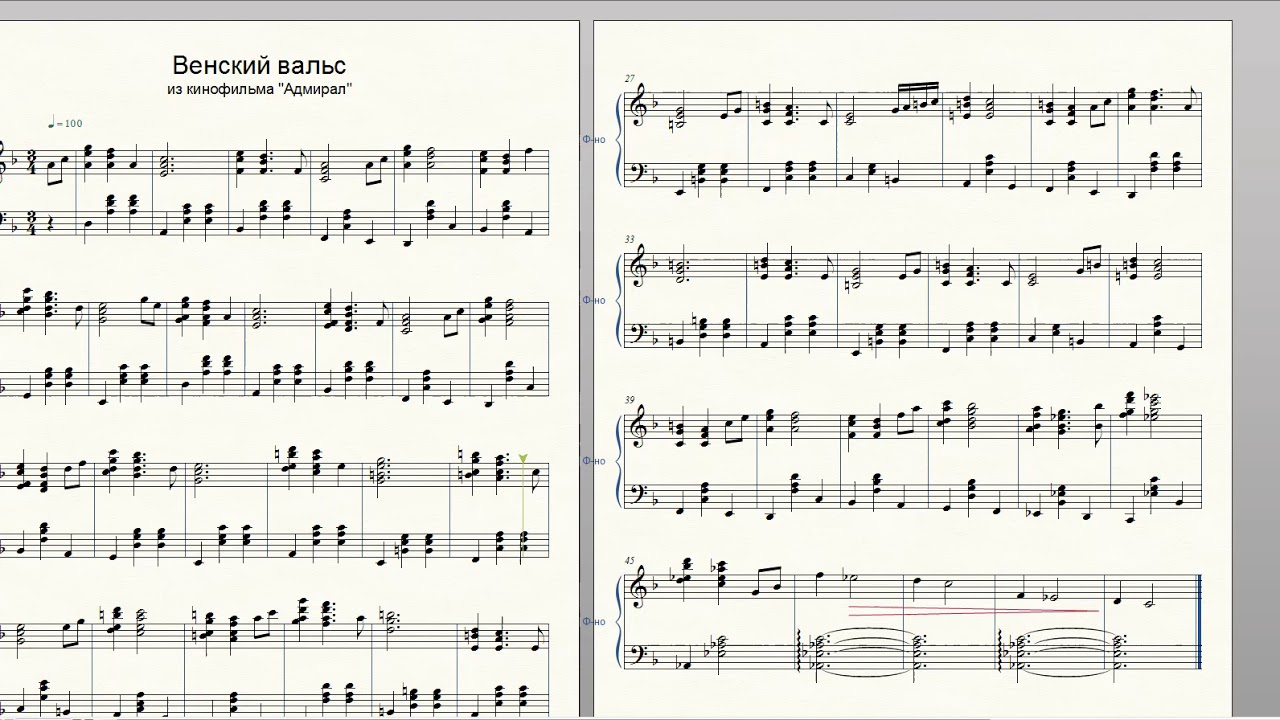Select measure number 27
Image resolution: width=1280 pixels, height=720 pixels.
[x=630, y=78]
